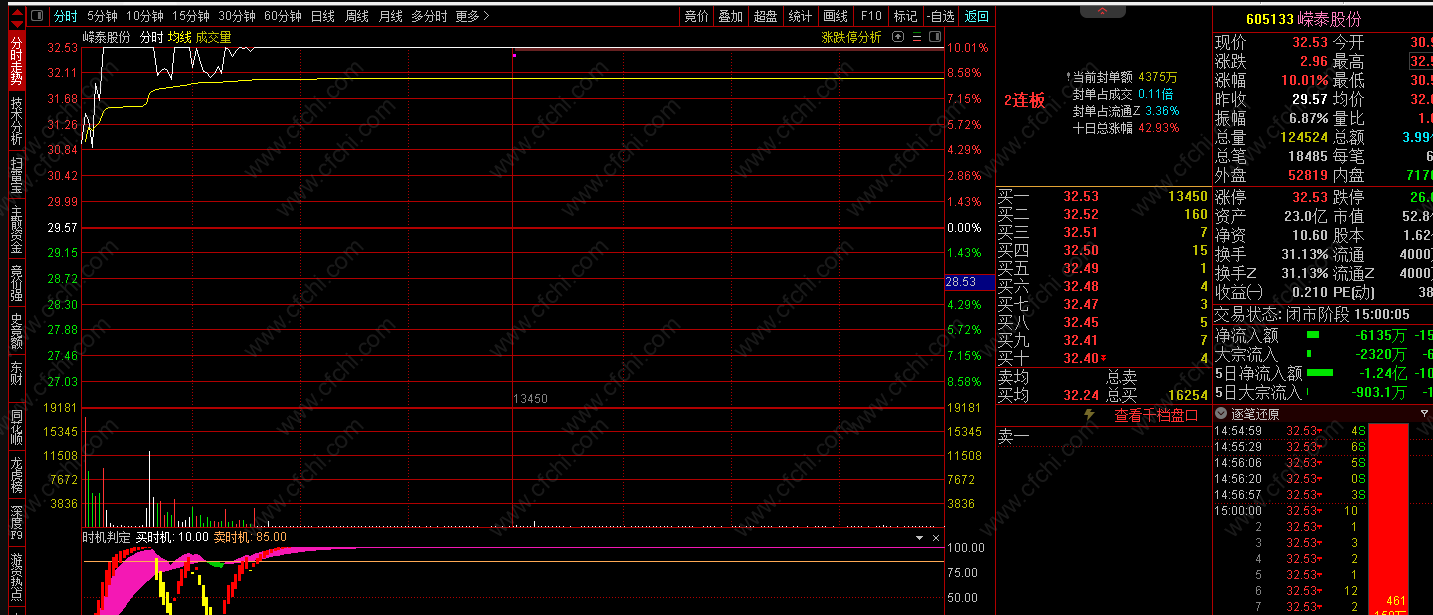
Task: Click the up arrow at top-left corner
Action: click(16, 11)
